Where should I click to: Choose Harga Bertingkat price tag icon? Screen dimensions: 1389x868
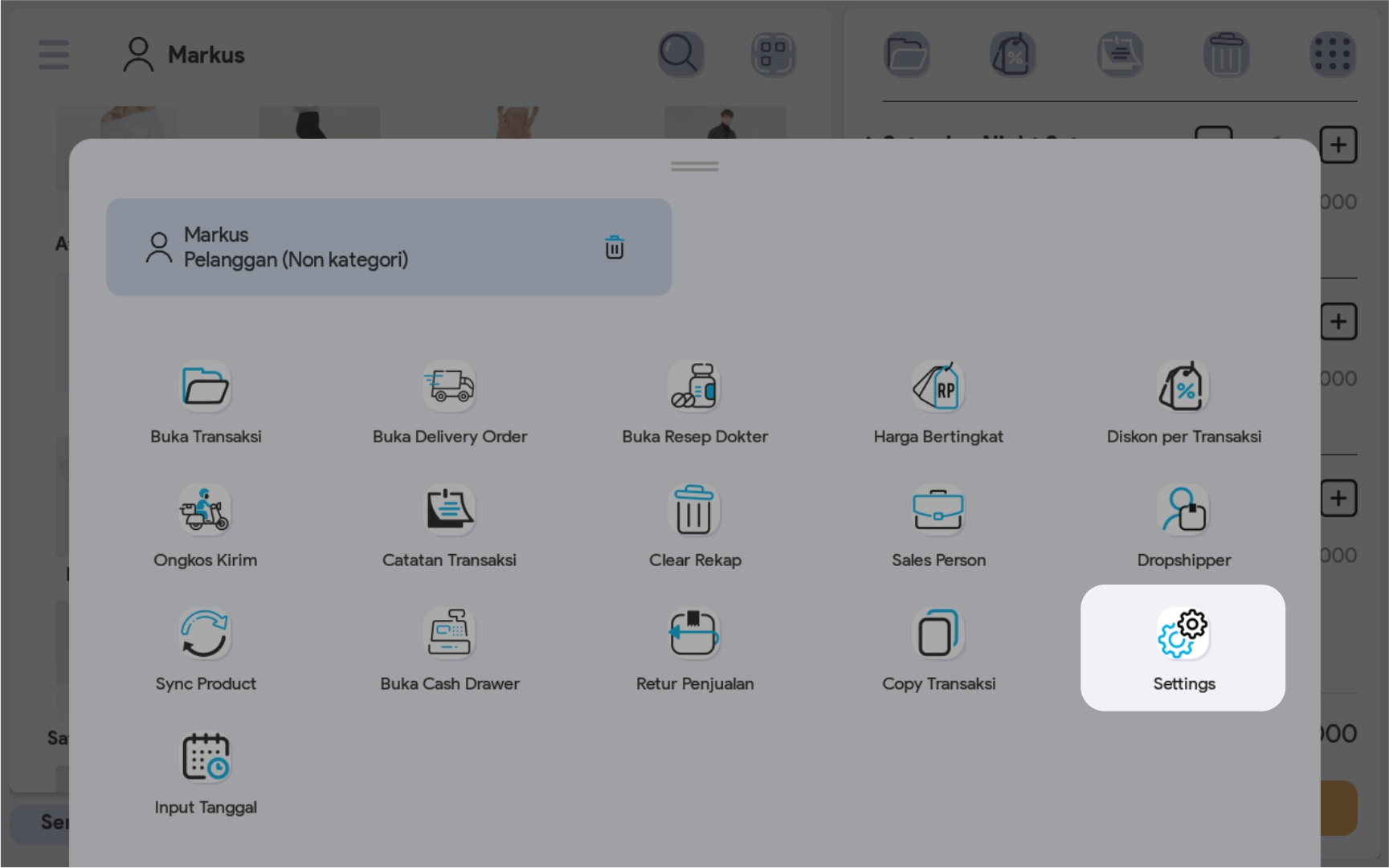(938, 387)
